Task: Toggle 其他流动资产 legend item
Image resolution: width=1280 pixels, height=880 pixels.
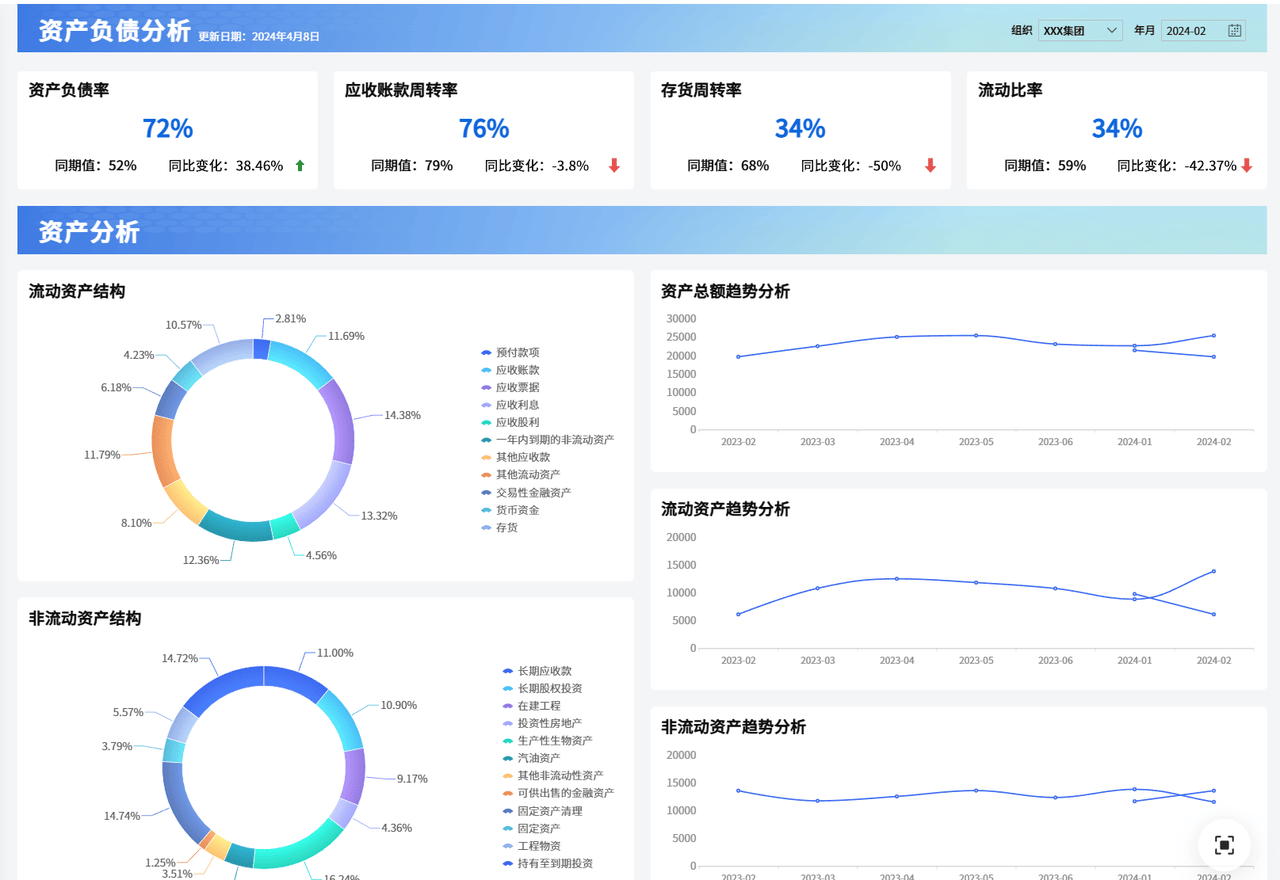Action: coord(520,475)
